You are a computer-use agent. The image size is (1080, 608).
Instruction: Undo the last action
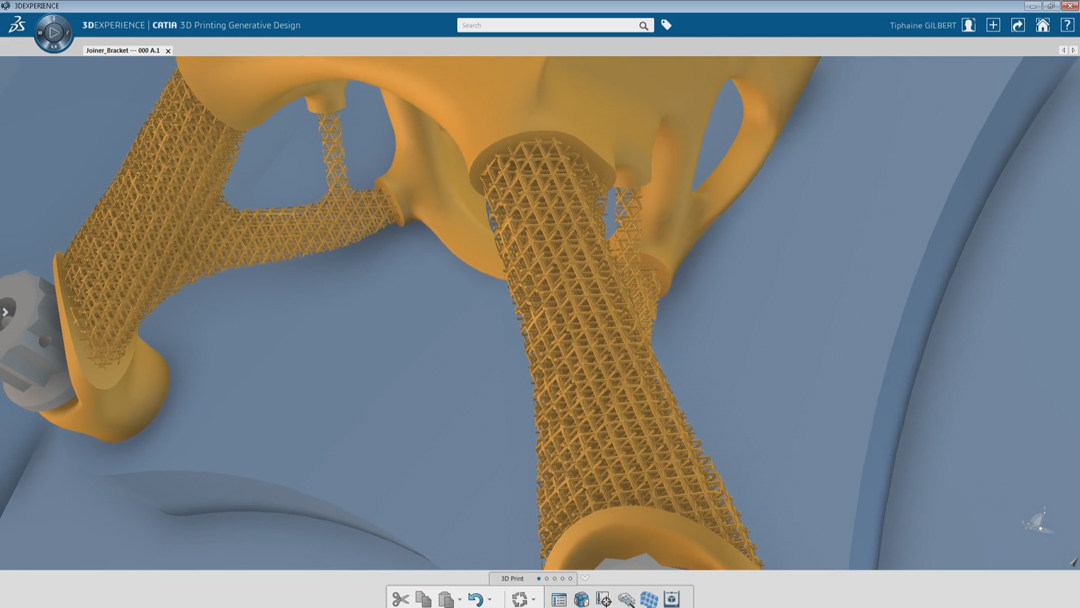coord(475,599)
